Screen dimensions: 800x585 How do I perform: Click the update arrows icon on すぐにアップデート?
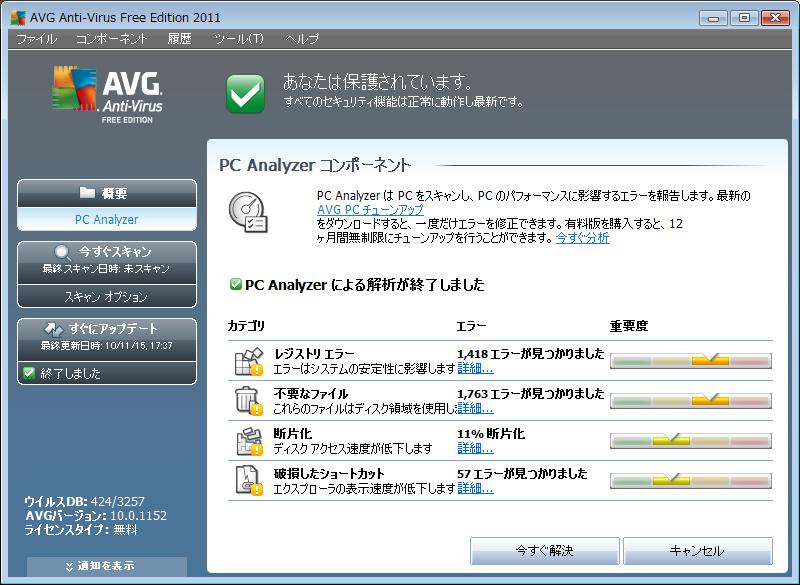click(54, 329)
